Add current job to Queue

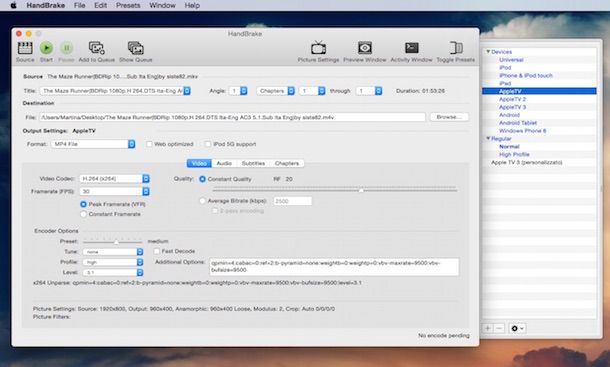[x=96, y=48]
